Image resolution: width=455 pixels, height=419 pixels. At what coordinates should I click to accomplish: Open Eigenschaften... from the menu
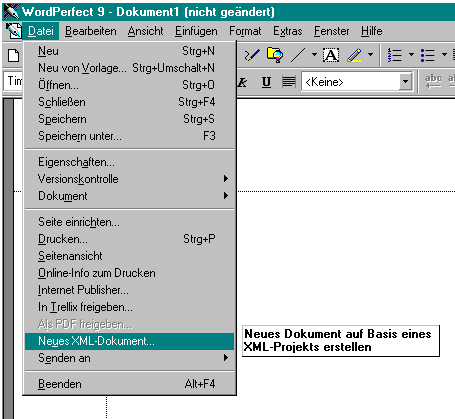[129, 162]
